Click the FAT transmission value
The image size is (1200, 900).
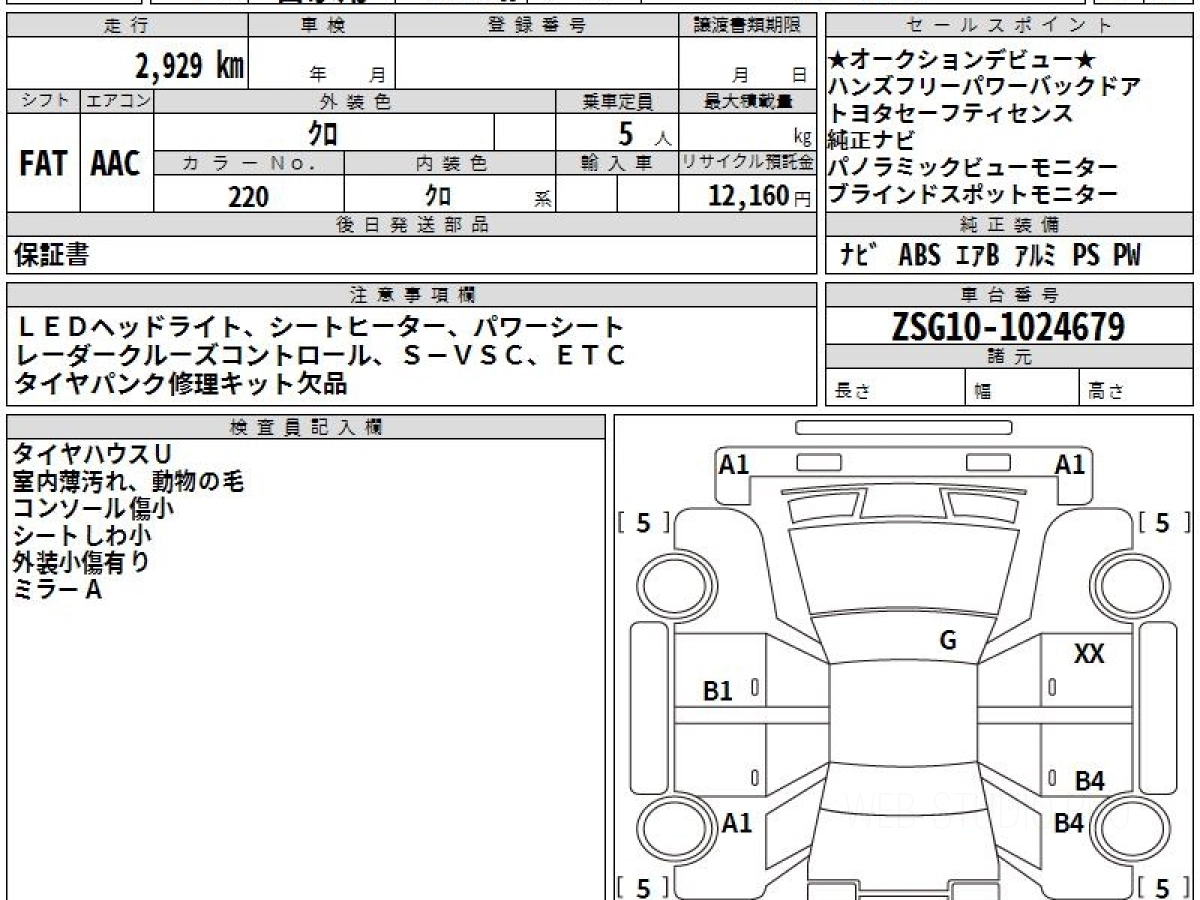click(x=43, y=164)
